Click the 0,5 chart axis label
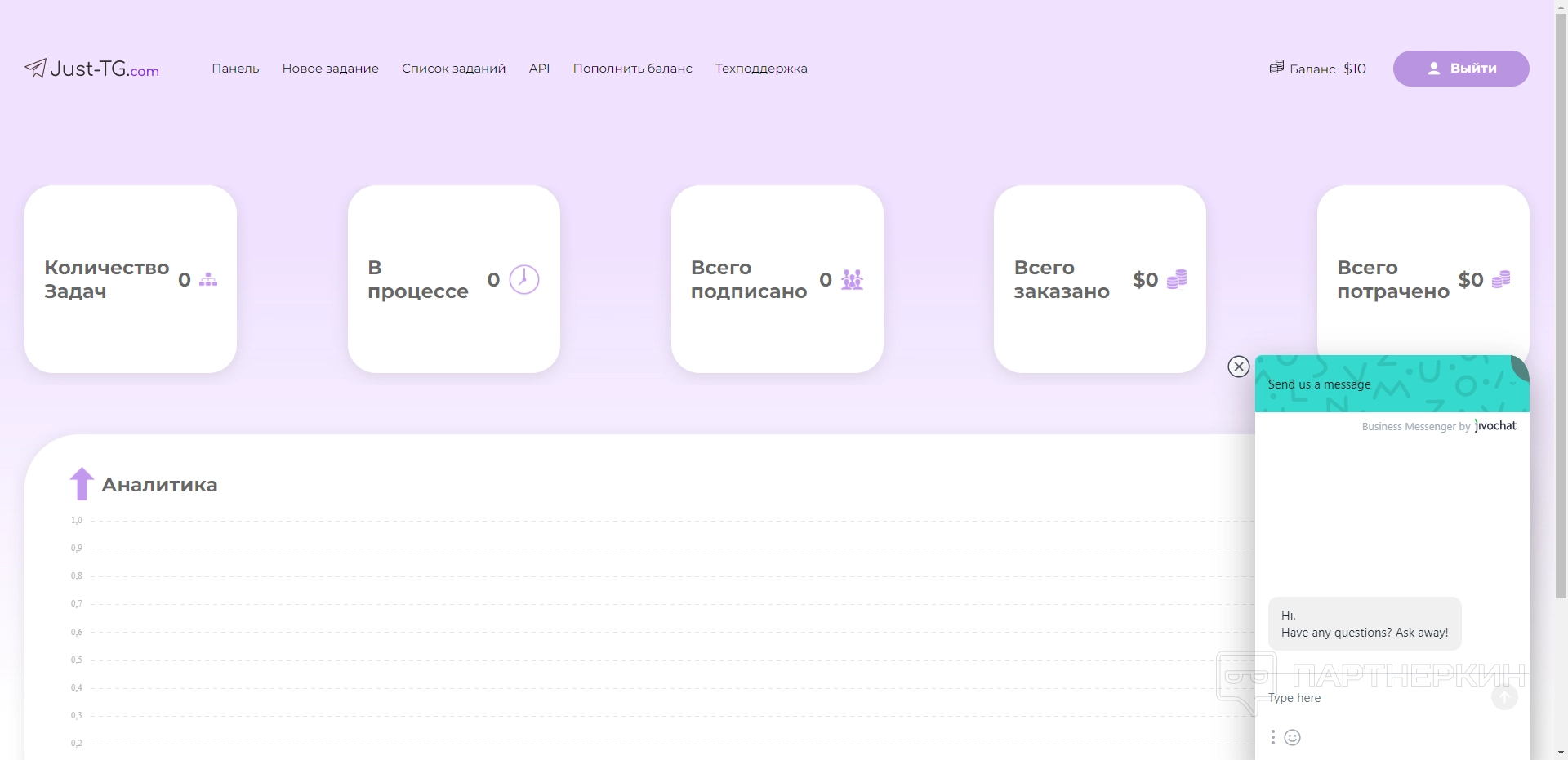The width and height of the screenshot is (1568, 760). [x=77, y=660]
